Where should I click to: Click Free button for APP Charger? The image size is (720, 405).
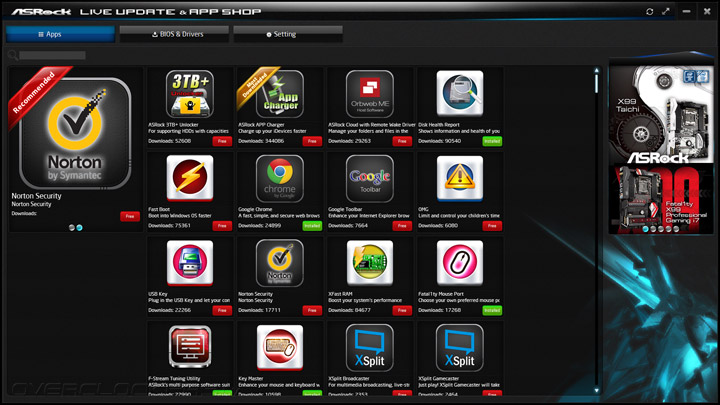[312, 141]
